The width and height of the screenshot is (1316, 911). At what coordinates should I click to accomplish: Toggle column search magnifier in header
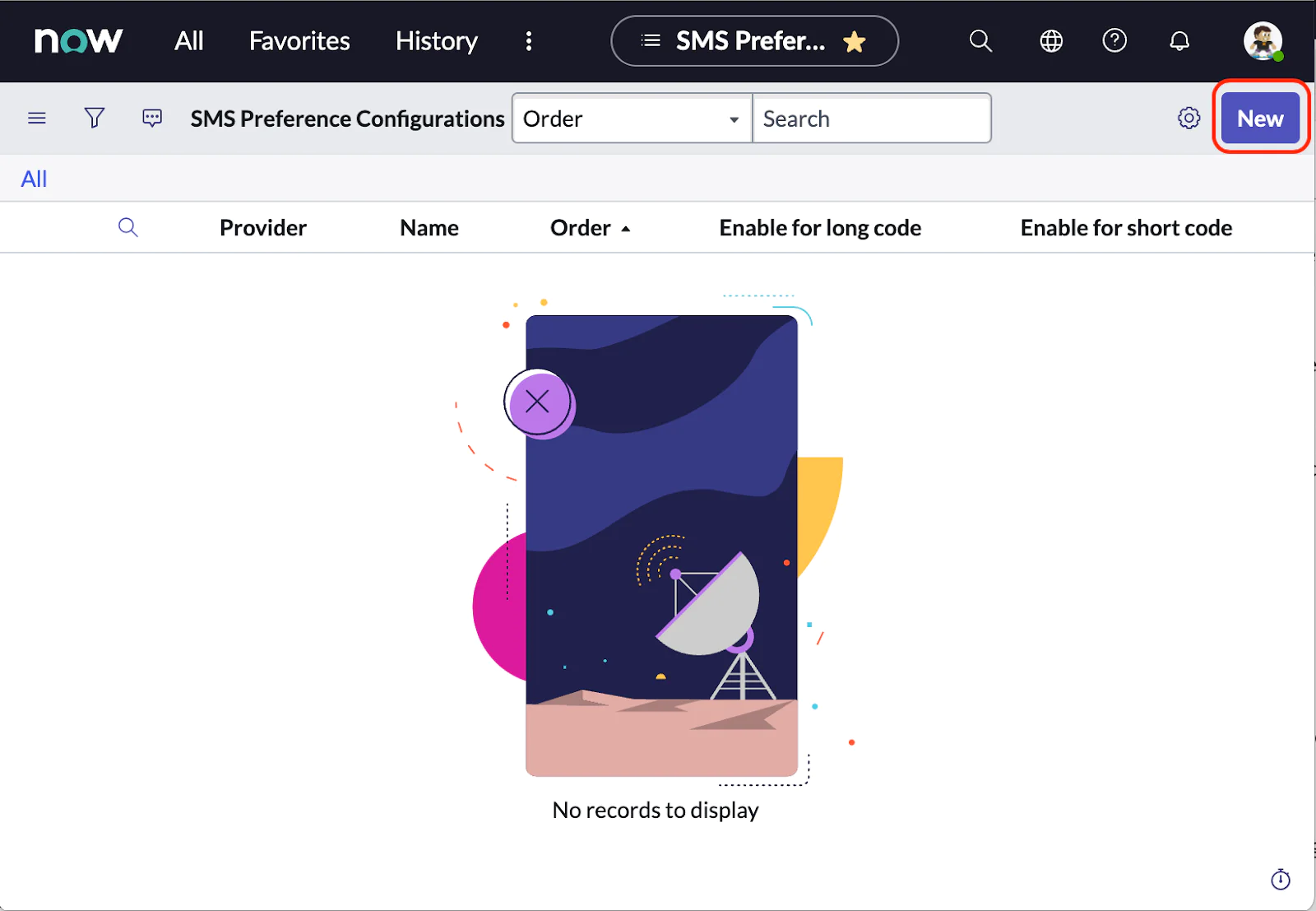click(x=127, y=227)
